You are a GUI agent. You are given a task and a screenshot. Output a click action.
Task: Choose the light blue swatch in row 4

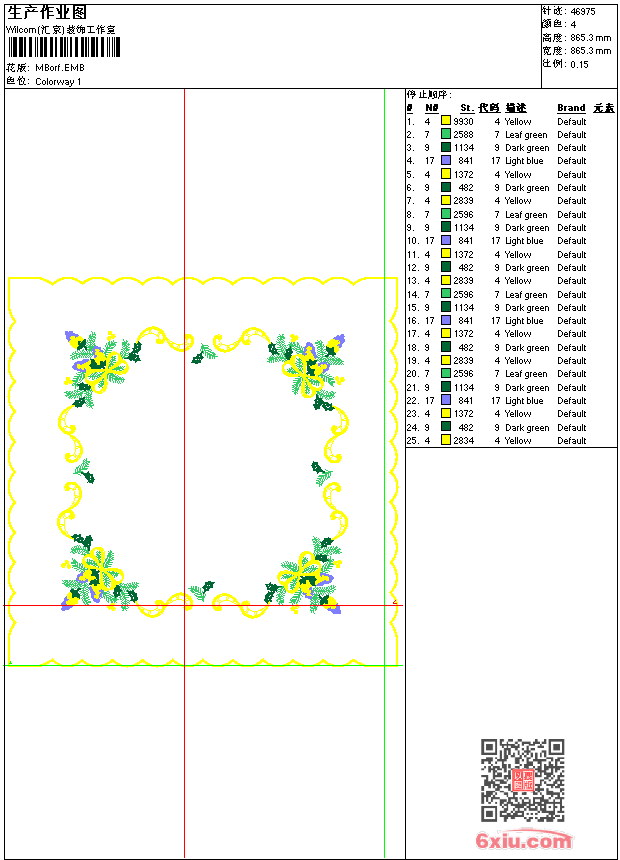click(x=446, y=160)
